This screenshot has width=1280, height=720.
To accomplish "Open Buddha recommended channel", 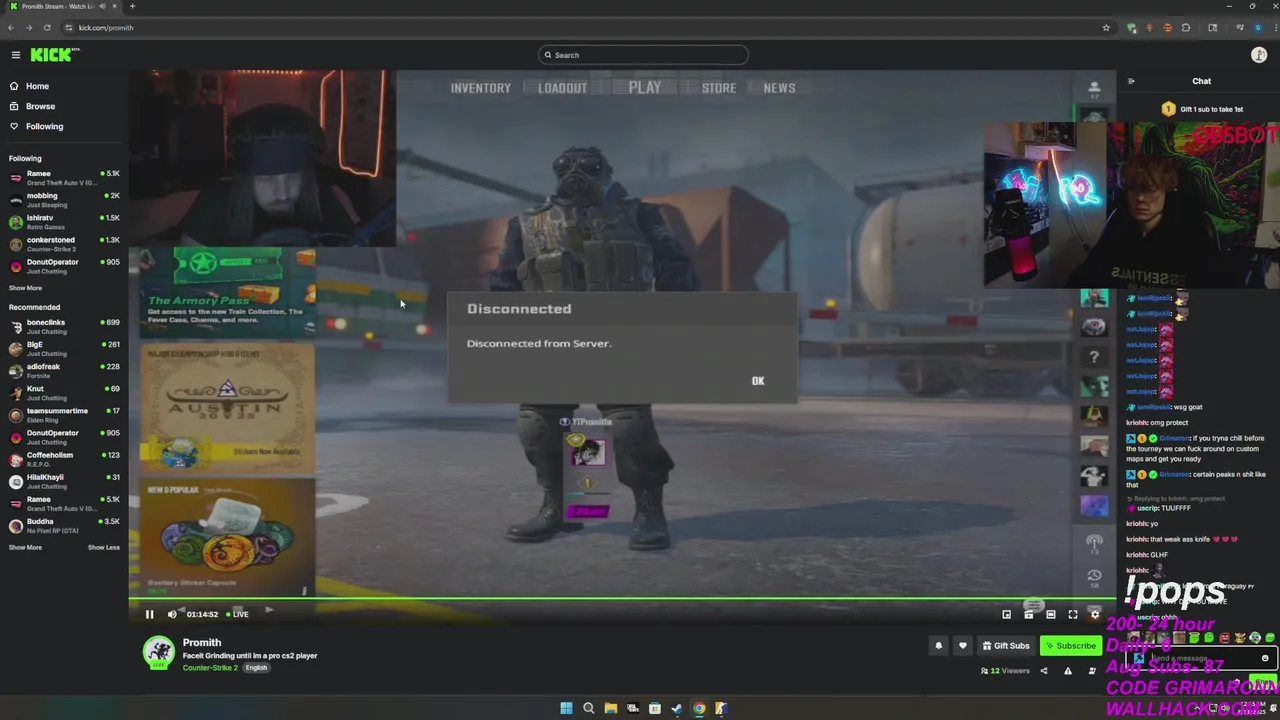I will pyautogui.click(x=64, y=525).
